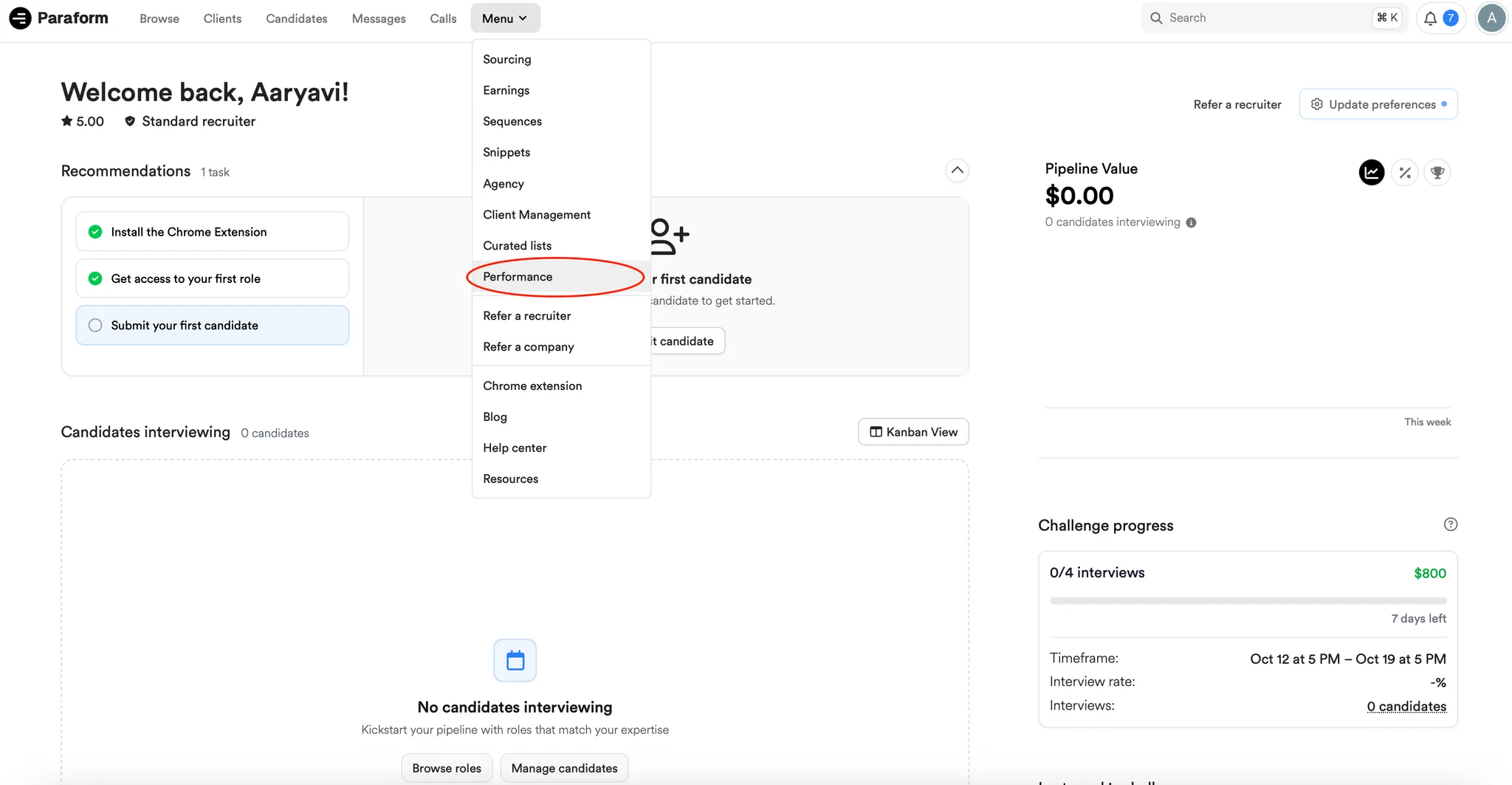The height and width of the screenshot is (785, 1512).
Task: Click the star rating icon
Action: pyautogui.click(x=67, y=120)
